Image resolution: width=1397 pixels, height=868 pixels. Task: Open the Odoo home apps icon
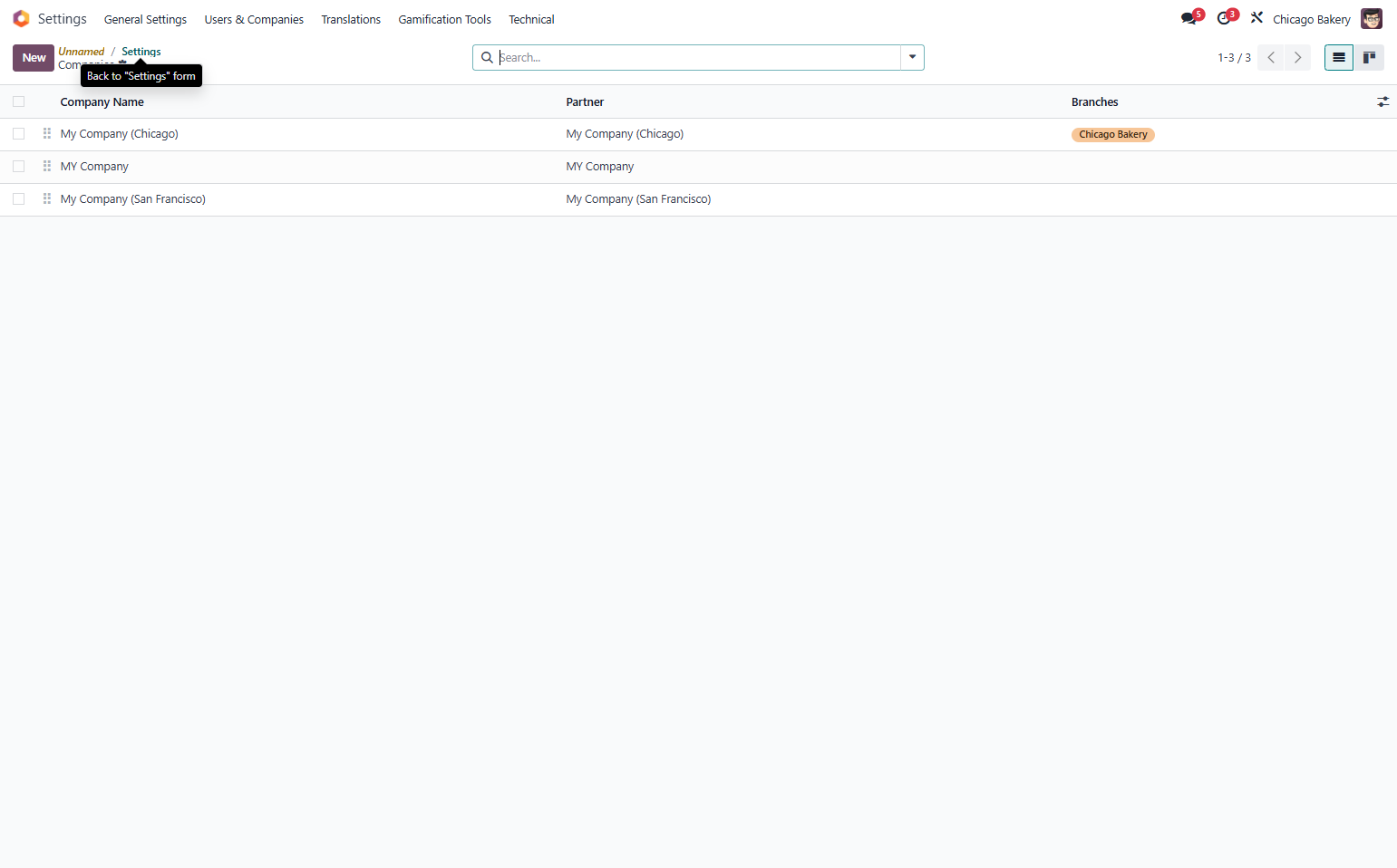(x=21, y=19)
